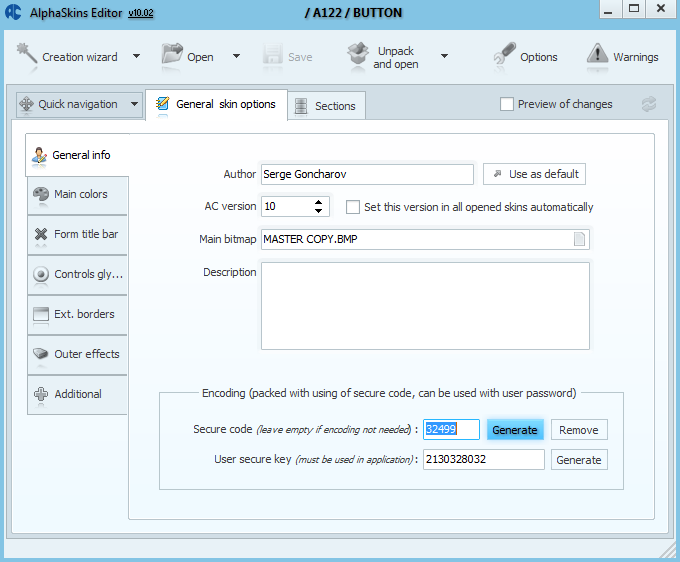Screen dimensions: 680x562
Task: Open the Form title bar side tab
Action: 77,235
